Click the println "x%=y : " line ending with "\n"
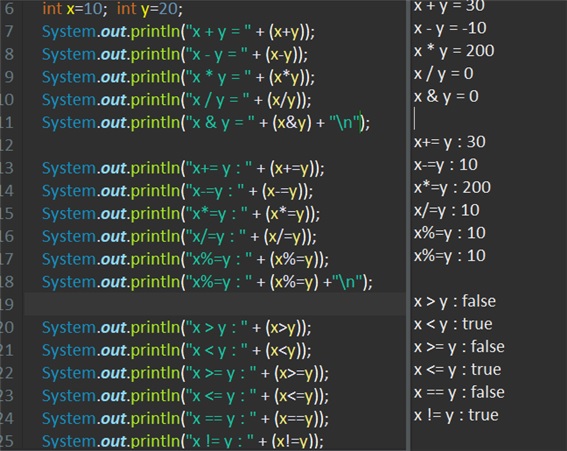Viewport: 567px width, 451px height. tap(207, 282)
